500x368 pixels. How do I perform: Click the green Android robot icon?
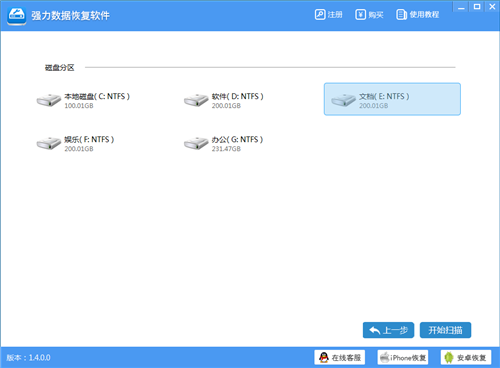pos(449,357)
